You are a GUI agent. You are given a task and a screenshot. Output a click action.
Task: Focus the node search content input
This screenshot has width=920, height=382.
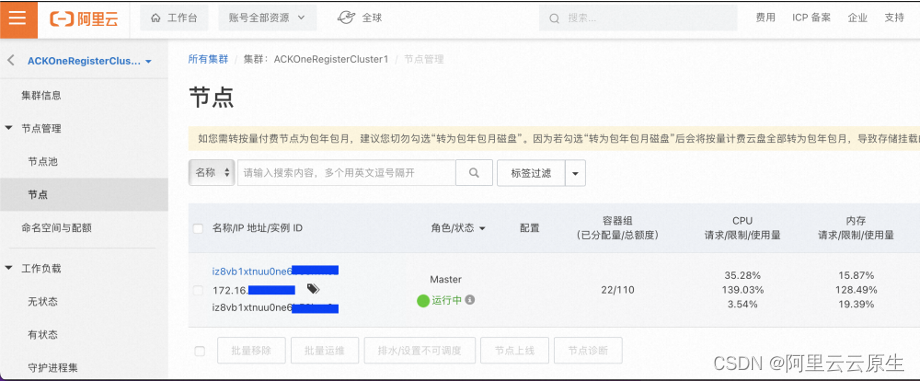346,173
